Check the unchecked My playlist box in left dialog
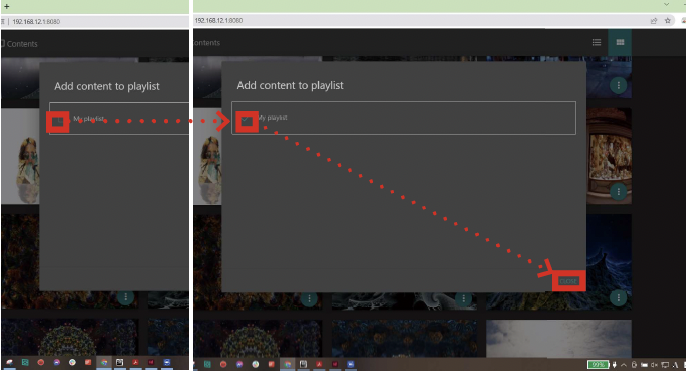The height and width of the screenshot is (372, 686). 58,122
